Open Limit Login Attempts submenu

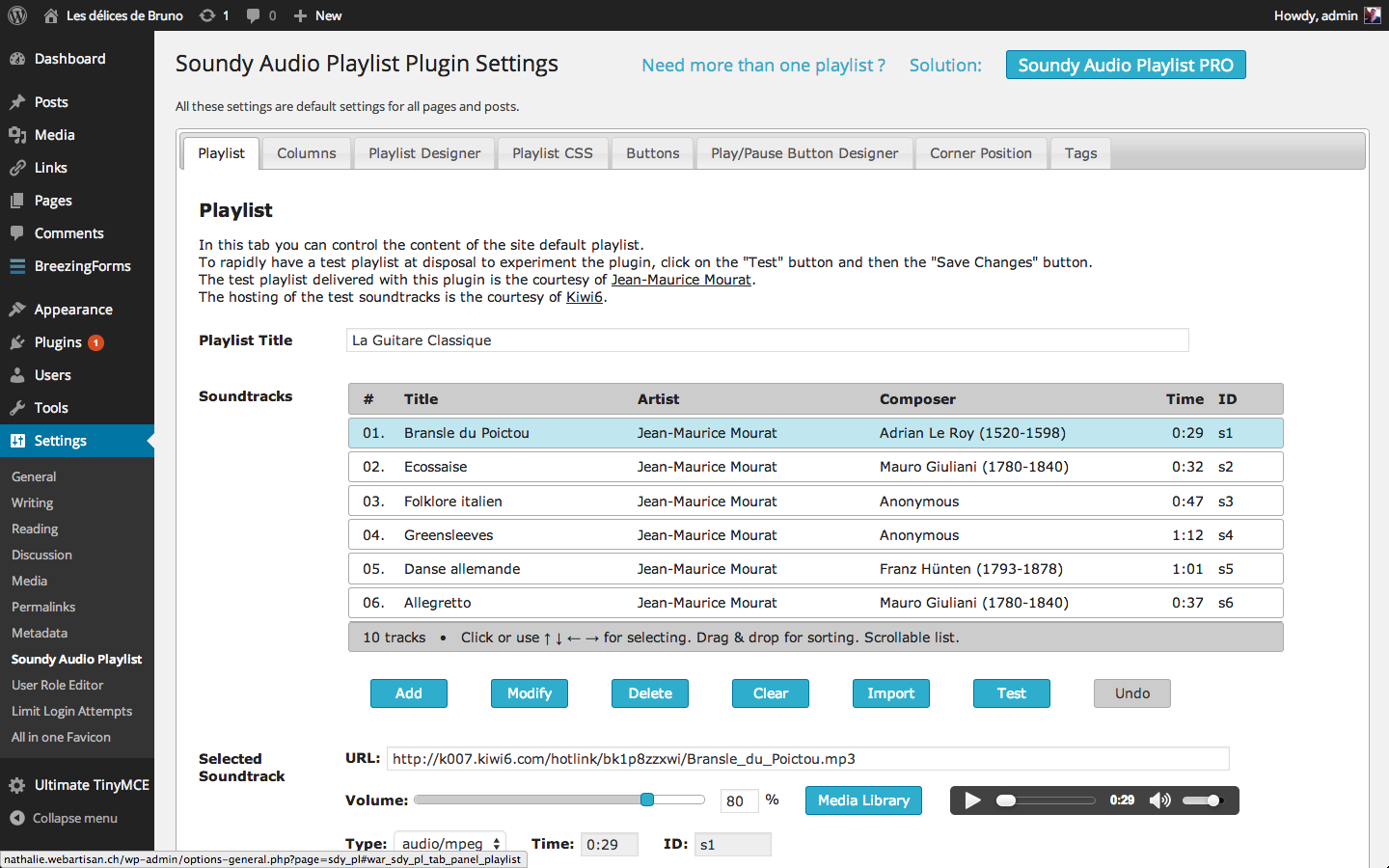71,711
